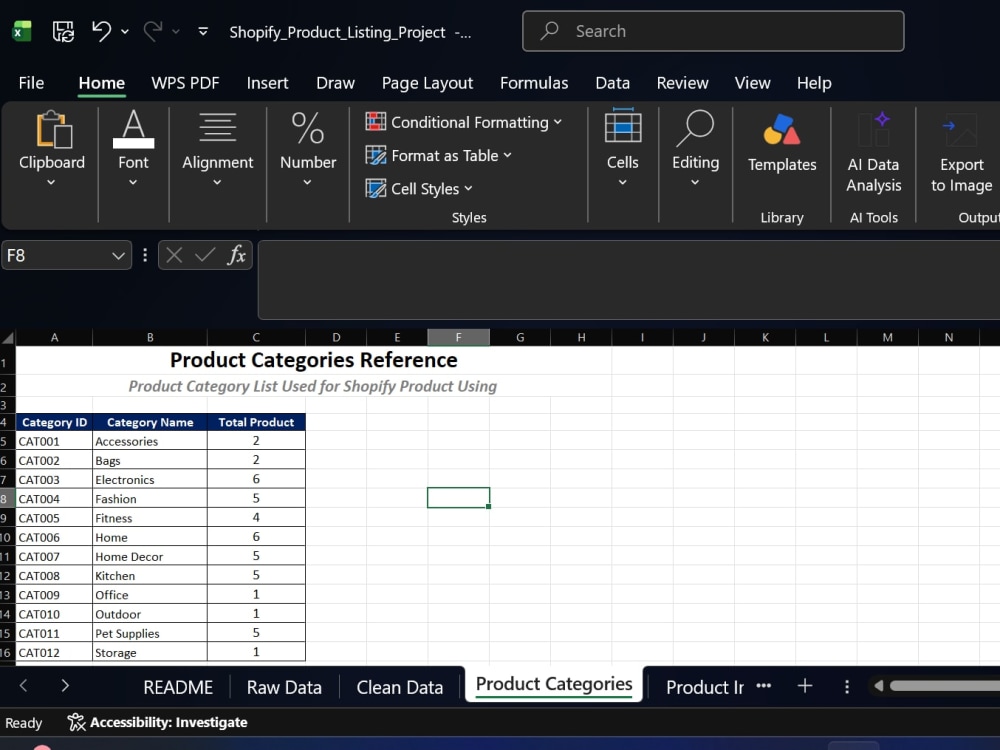Switch to the Insert tab
Image resolution: width=1000 pixels, height=750 pixels.
267,83
